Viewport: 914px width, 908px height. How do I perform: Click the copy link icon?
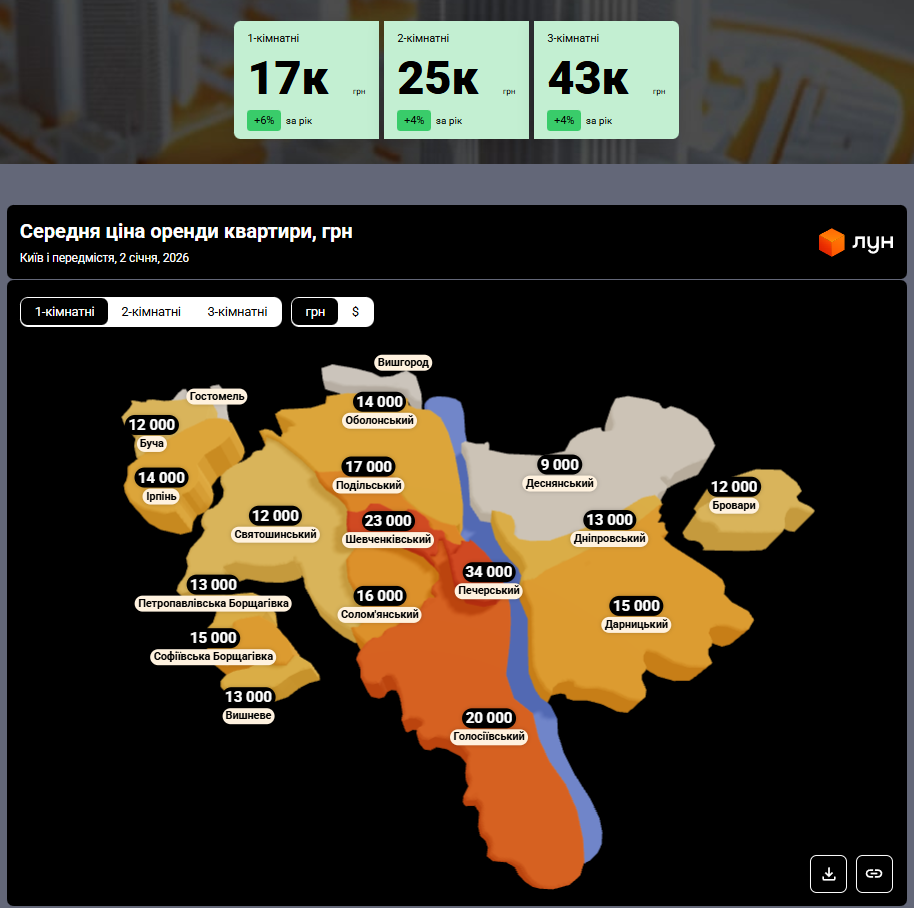tap(874, 873)
